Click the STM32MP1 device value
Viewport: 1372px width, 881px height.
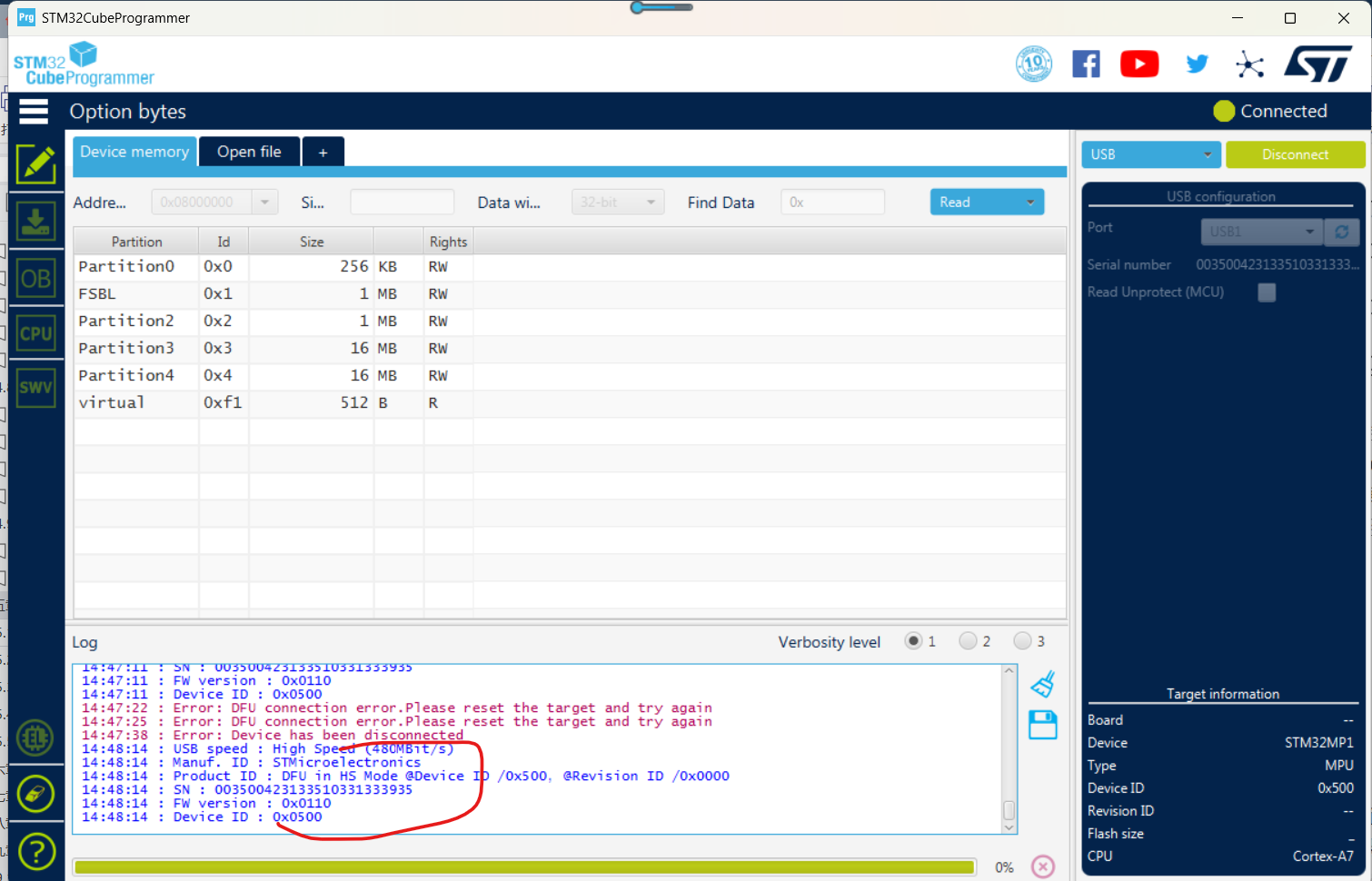pyautogui.click(x=1318, y=742)
